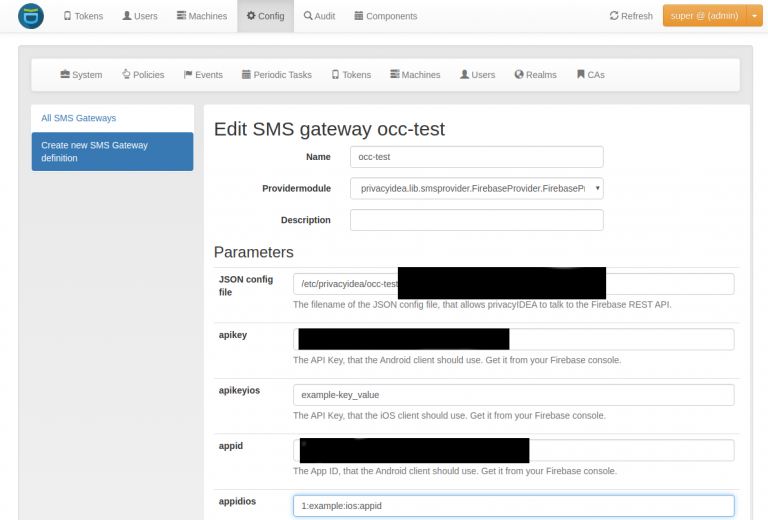The height and width of the screenshot is (520, 768).
Task: Click the Machines icon in config submenu
Action: [395, 74]
